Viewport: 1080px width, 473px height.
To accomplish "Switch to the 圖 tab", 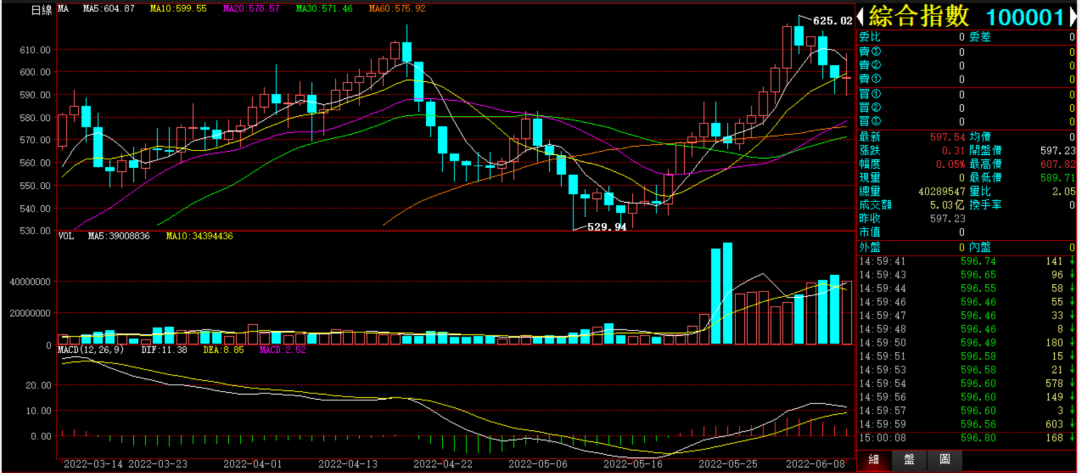I will pos(944,459).
